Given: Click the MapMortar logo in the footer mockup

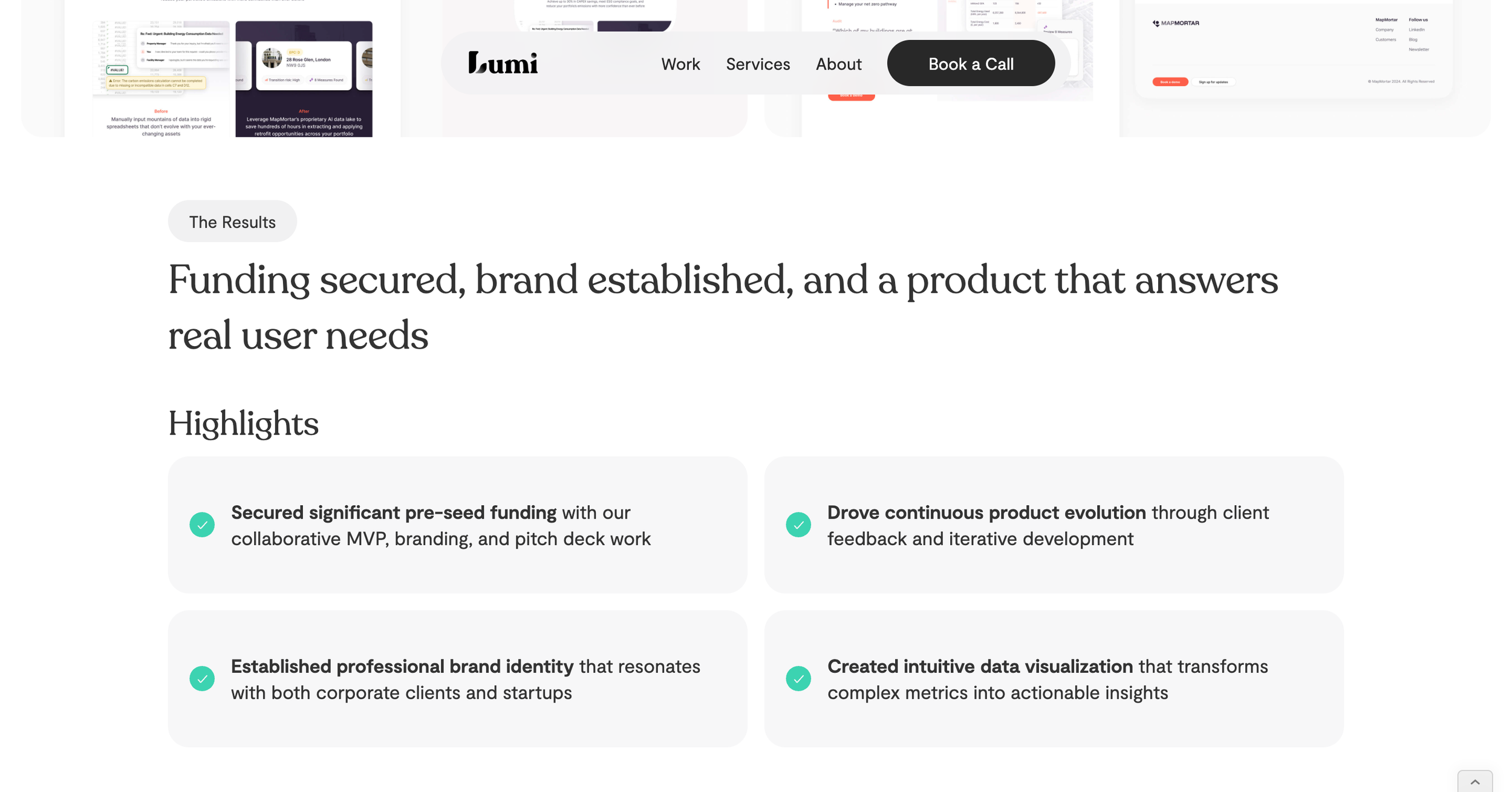Looking at the screenshot, I should [x=1175, y=23].
